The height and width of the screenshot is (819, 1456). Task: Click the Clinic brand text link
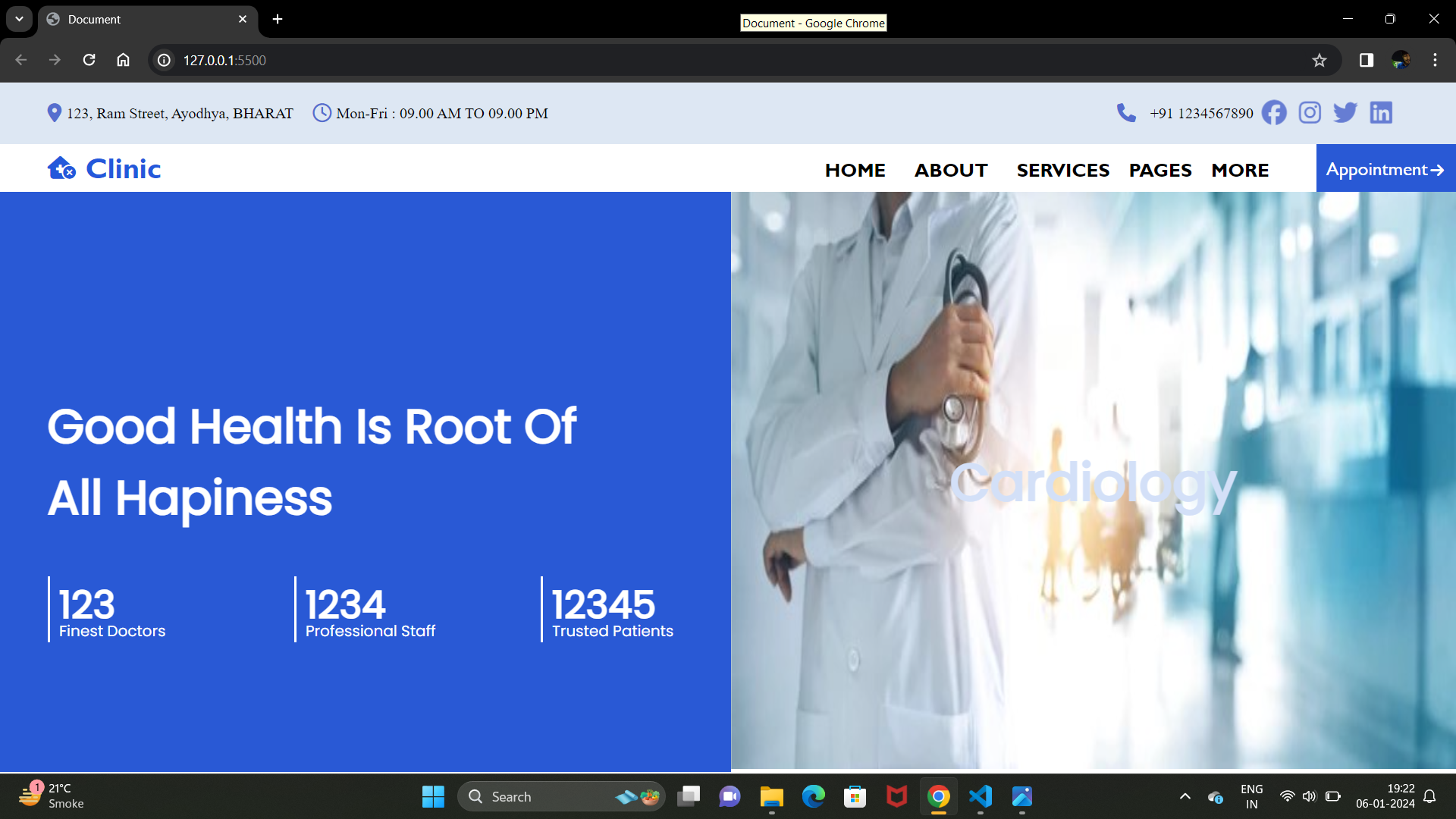point(124,168)
